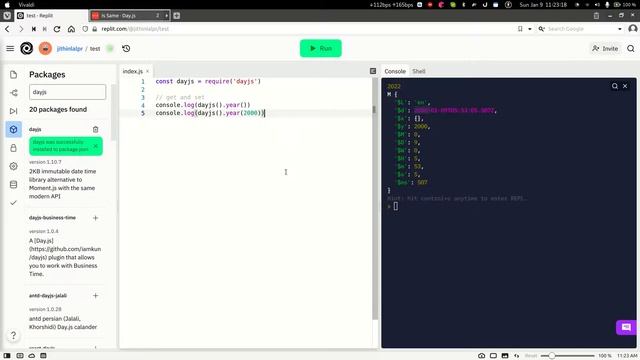
Task: Open the chat bubble button
Action: click(626, 327)
